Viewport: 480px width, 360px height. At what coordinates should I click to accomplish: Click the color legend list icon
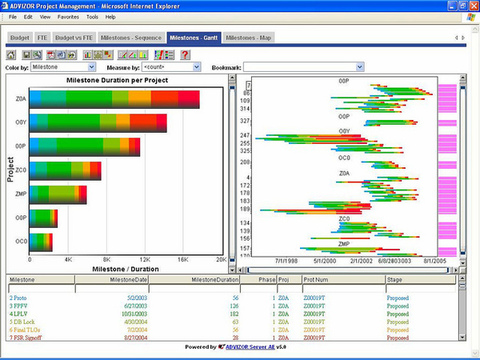169,55
